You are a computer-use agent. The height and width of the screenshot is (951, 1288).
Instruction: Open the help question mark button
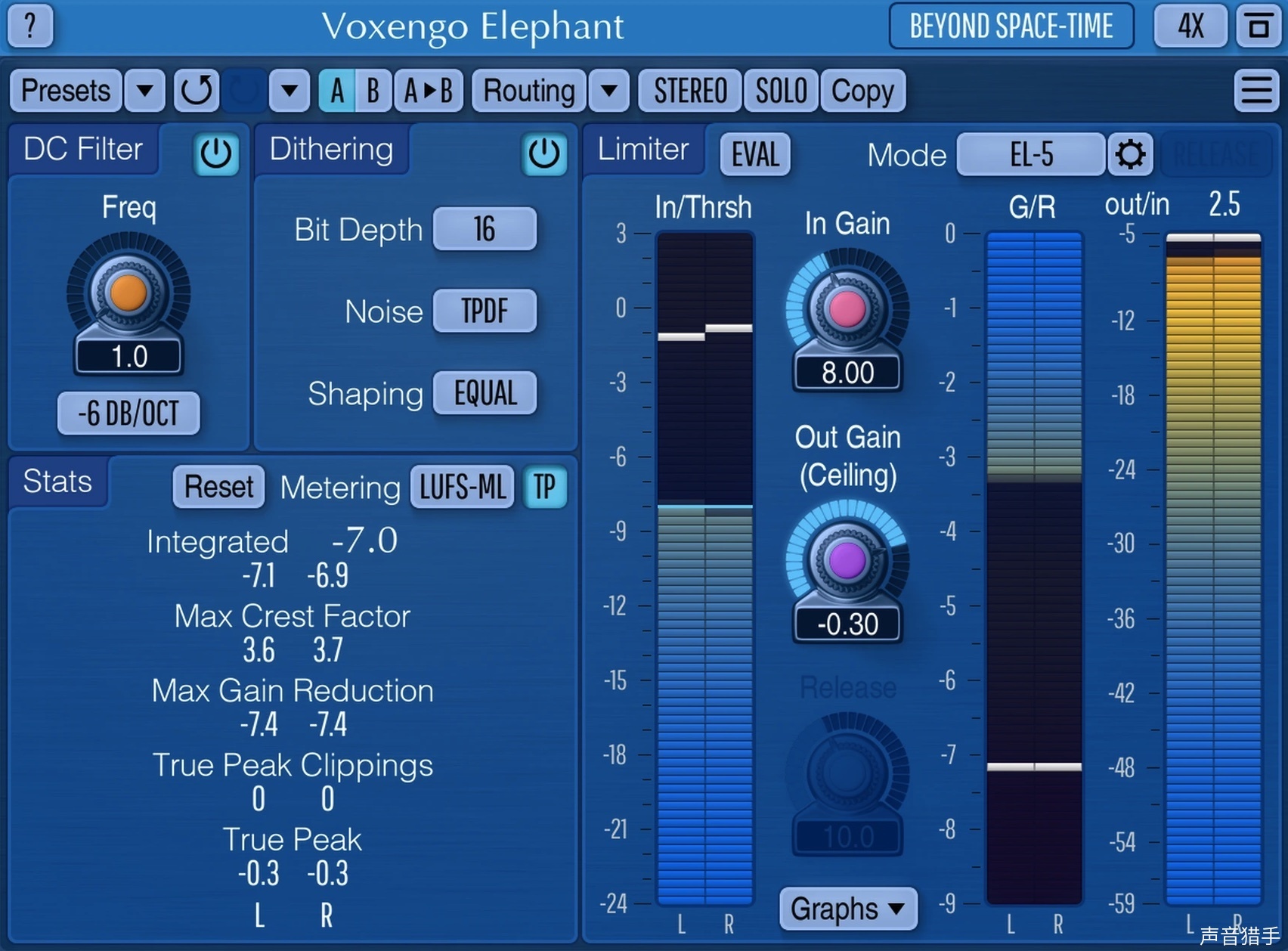click(x=30, y=26)
